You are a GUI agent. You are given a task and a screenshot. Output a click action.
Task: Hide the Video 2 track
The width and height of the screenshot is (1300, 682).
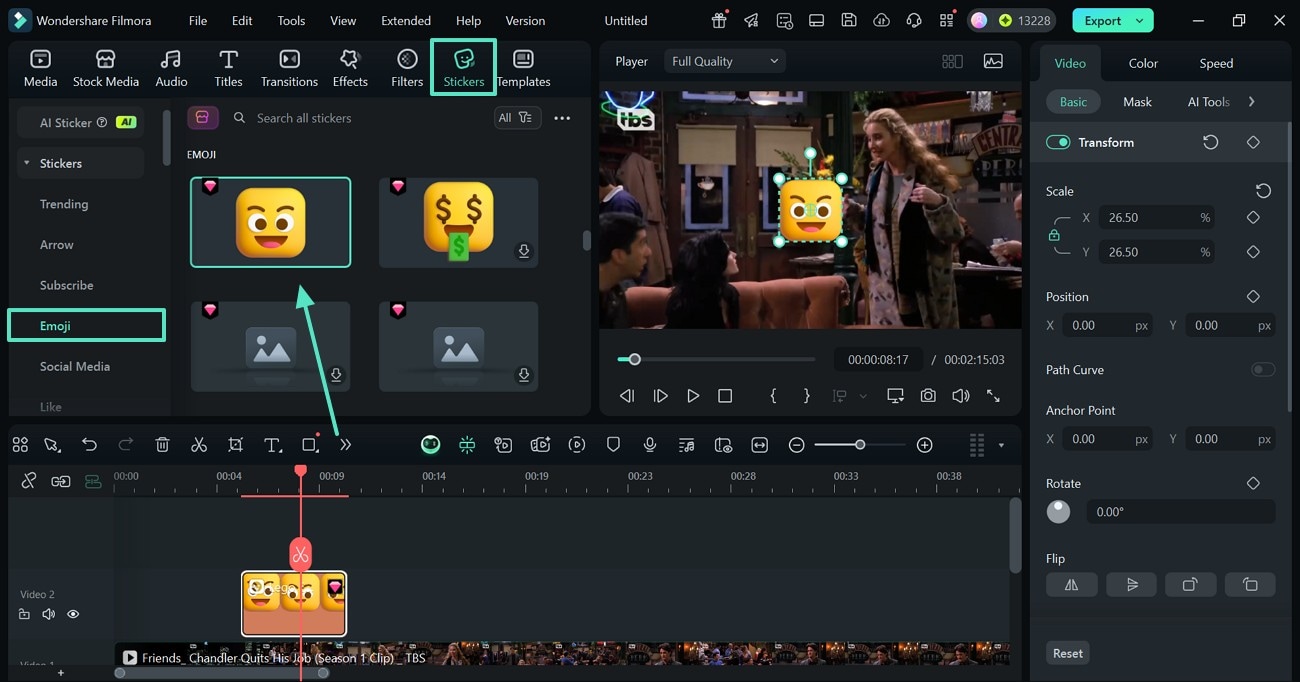(x=73, y=613)
